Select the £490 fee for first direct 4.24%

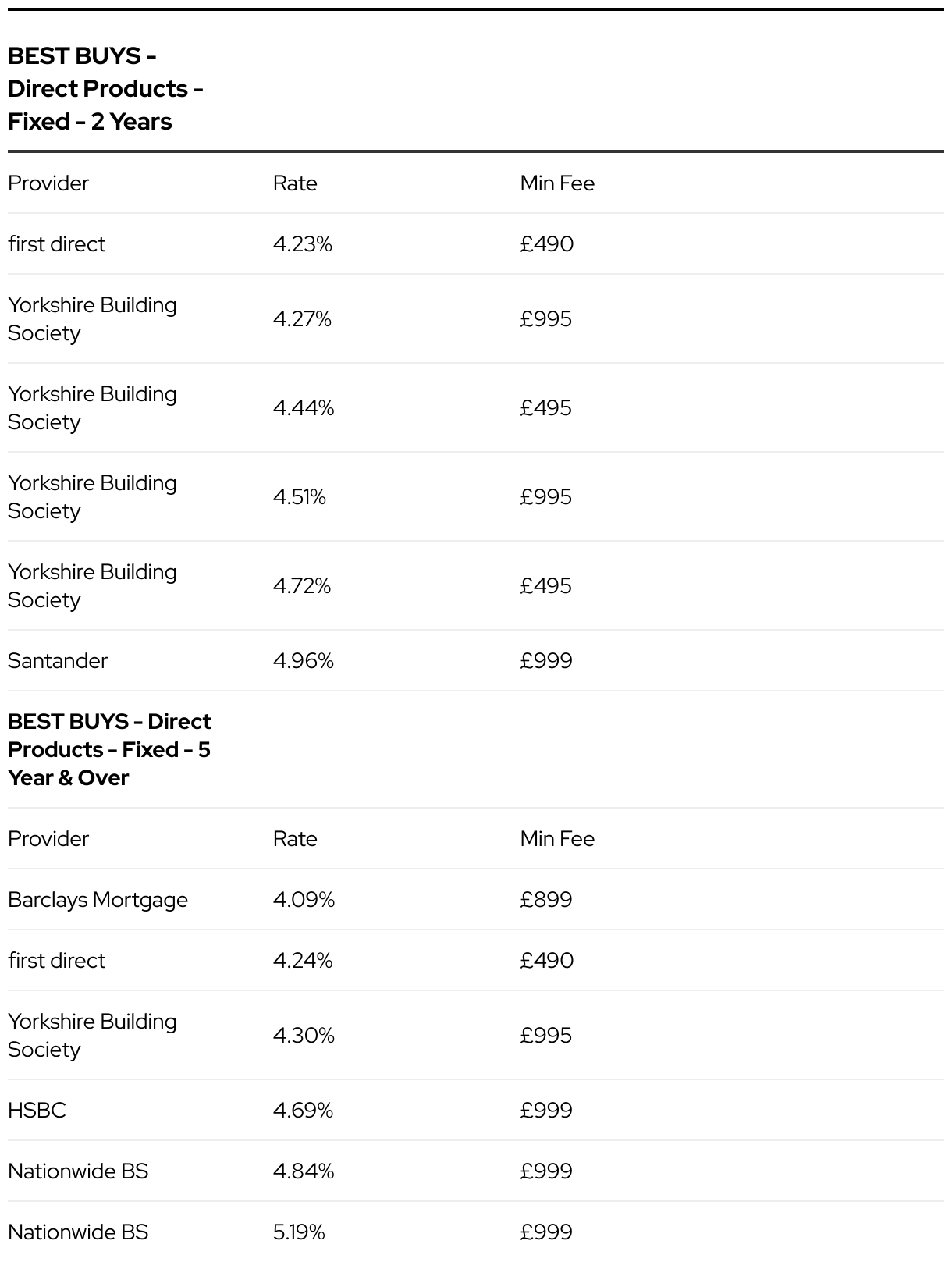point(547,961)
